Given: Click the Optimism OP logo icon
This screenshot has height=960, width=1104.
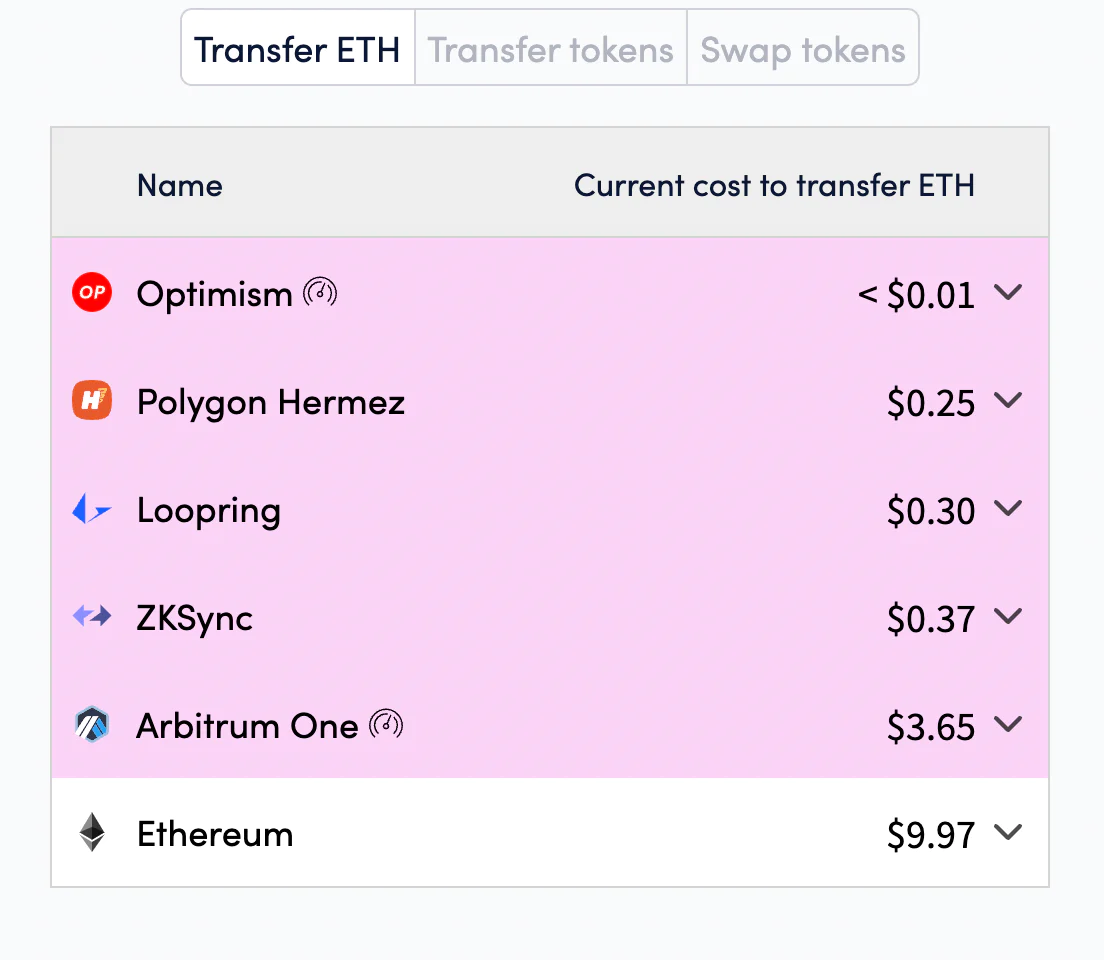Looking at the screenshot, I should coord(92,292).
